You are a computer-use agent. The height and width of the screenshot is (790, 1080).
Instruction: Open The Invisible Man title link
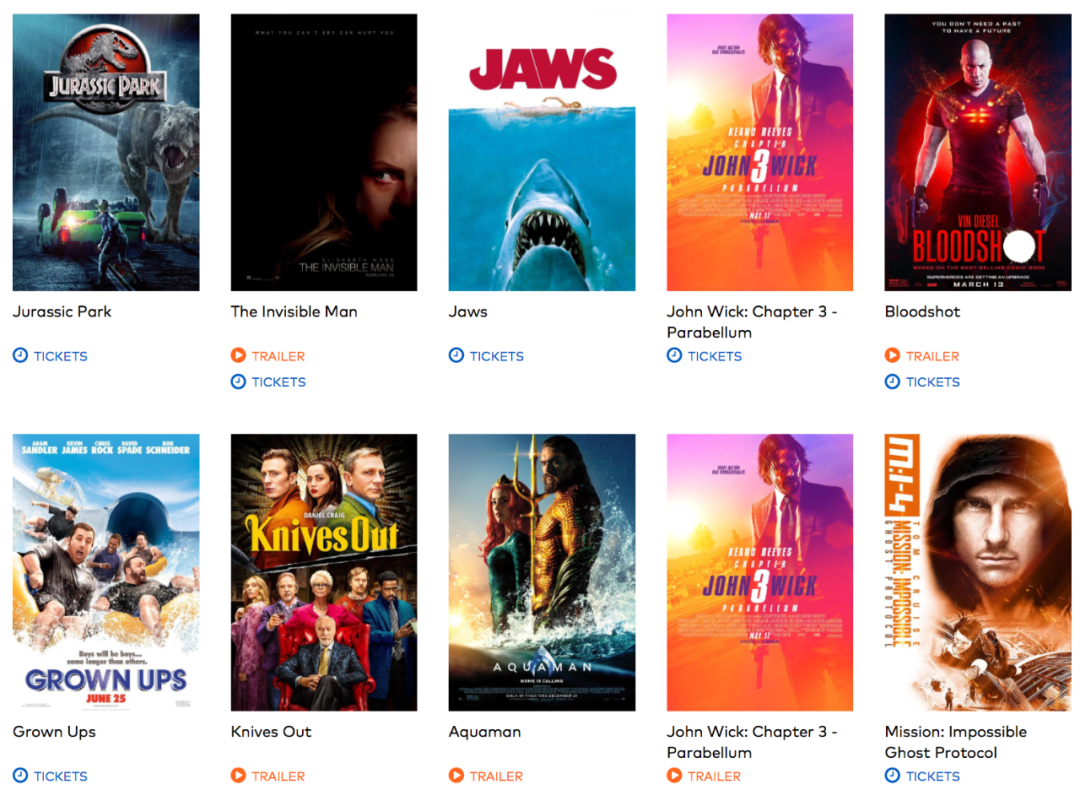tap(294, 311)
